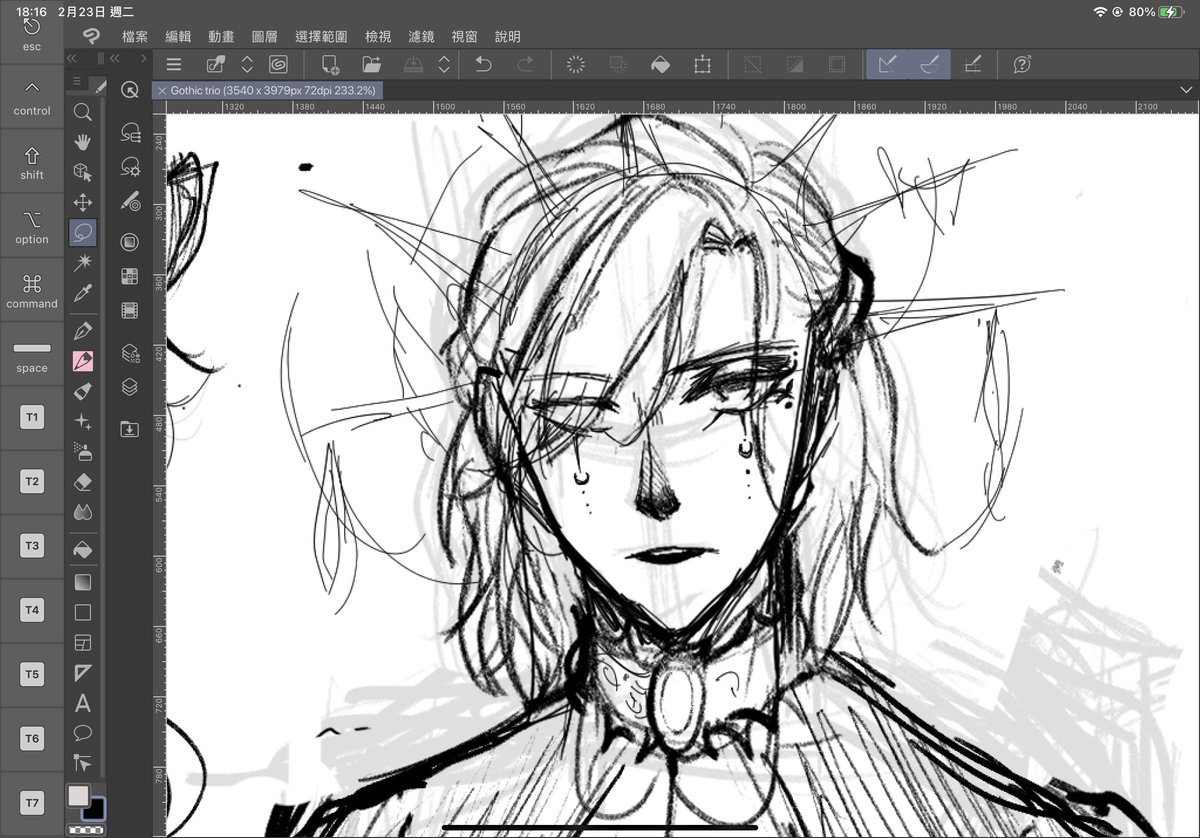Image resolution: width=1200 pixels, height=838 pixels.
Task: Select the pink-highlighted Pencil tool
Action: coord(83,361)
